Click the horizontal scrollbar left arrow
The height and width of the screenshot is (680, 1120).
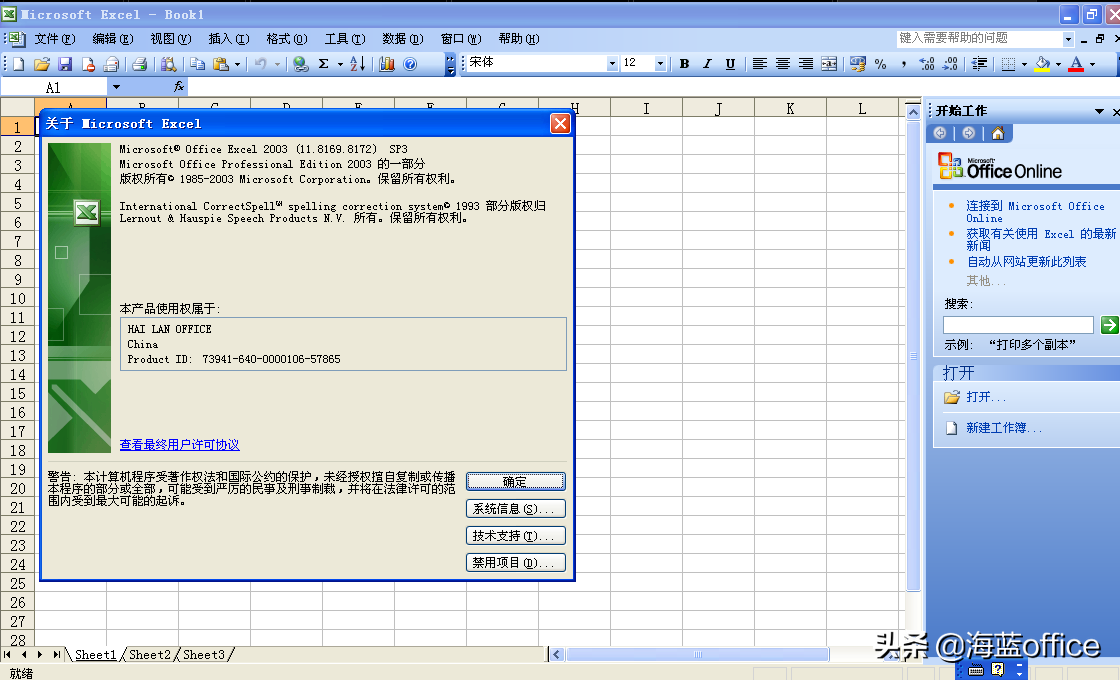tap(557, 654)
